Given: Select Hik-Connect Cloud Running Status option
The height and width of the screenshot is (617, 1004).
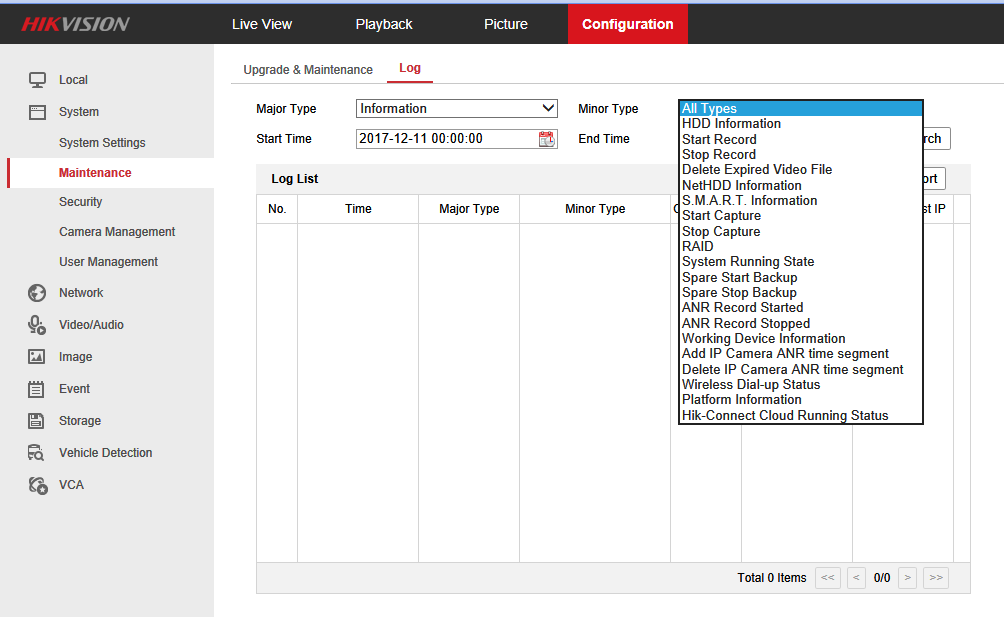Looking at the screenshot, I should coord(784,416).
